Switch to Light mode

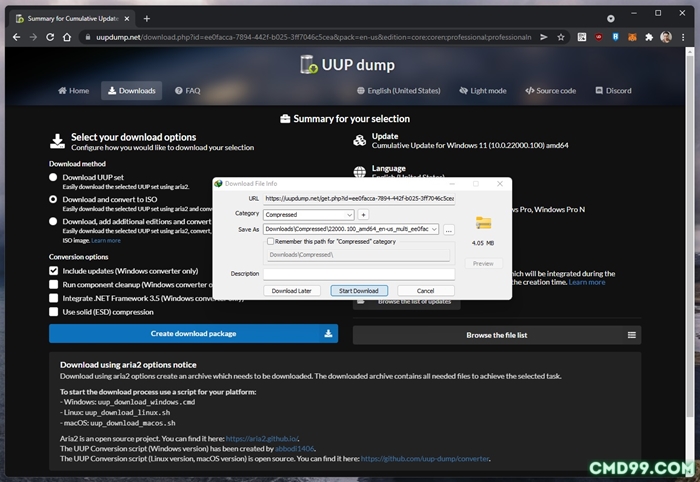point(483,91)
